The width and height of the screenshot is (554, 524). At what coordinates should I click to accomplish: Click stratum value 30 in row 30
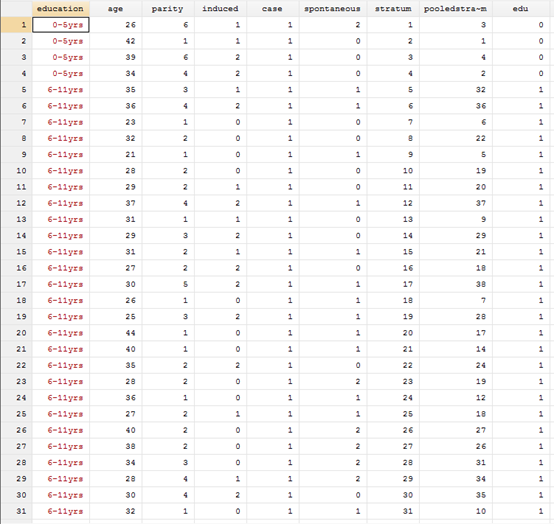393,495
